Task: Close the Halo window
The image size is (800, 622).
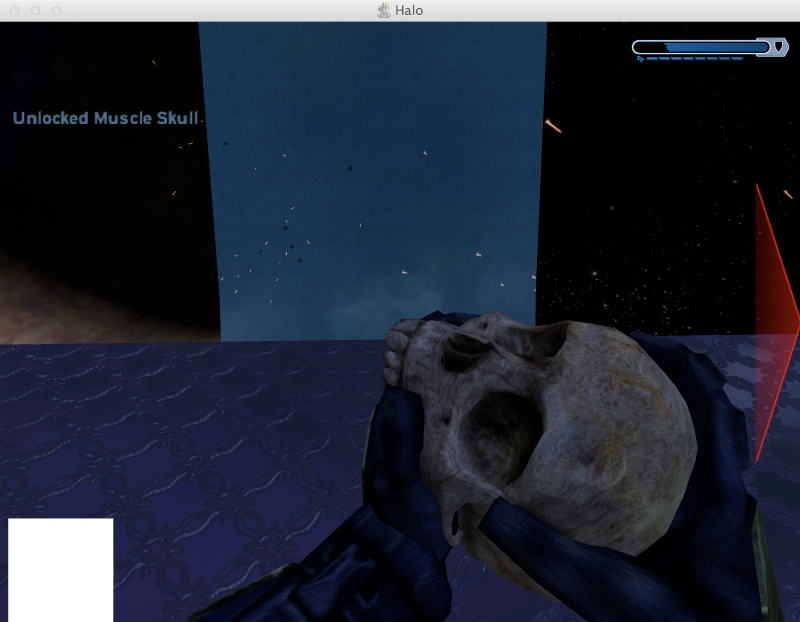Action: point(15,10)
